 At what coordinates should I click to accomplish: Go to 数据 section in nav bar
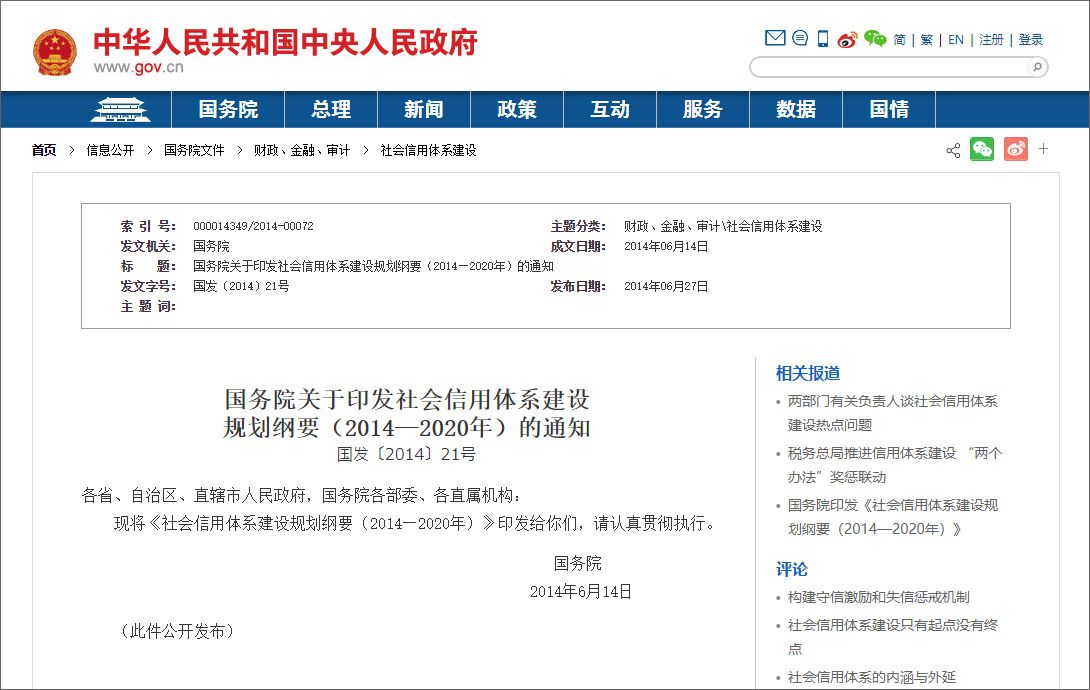(x=796, y=110)
